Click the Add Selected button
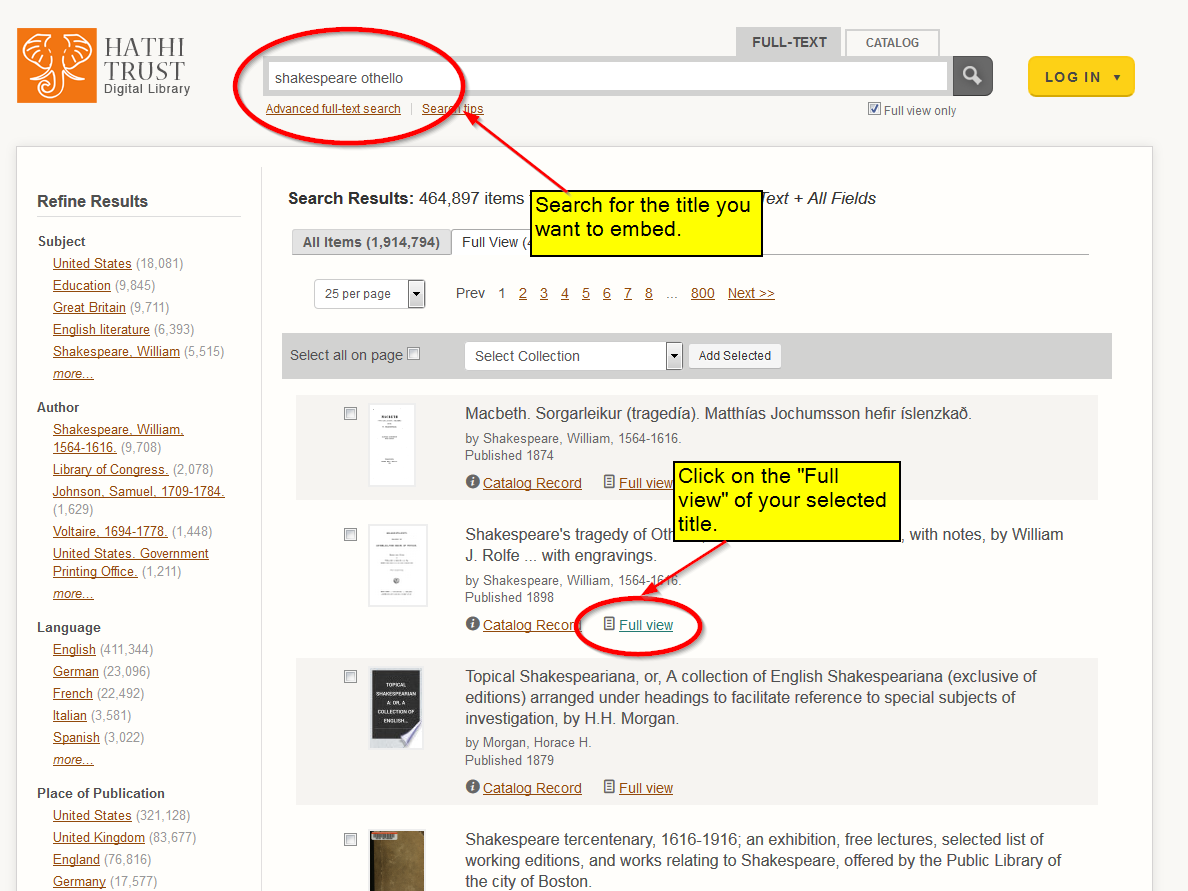 point(735,355)
